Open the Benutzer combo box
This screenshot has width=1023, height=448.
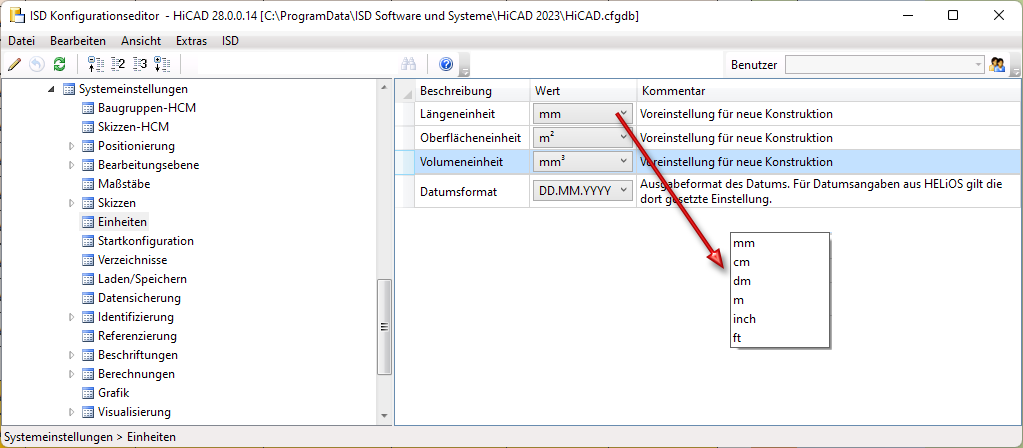[x=884, y=65]
